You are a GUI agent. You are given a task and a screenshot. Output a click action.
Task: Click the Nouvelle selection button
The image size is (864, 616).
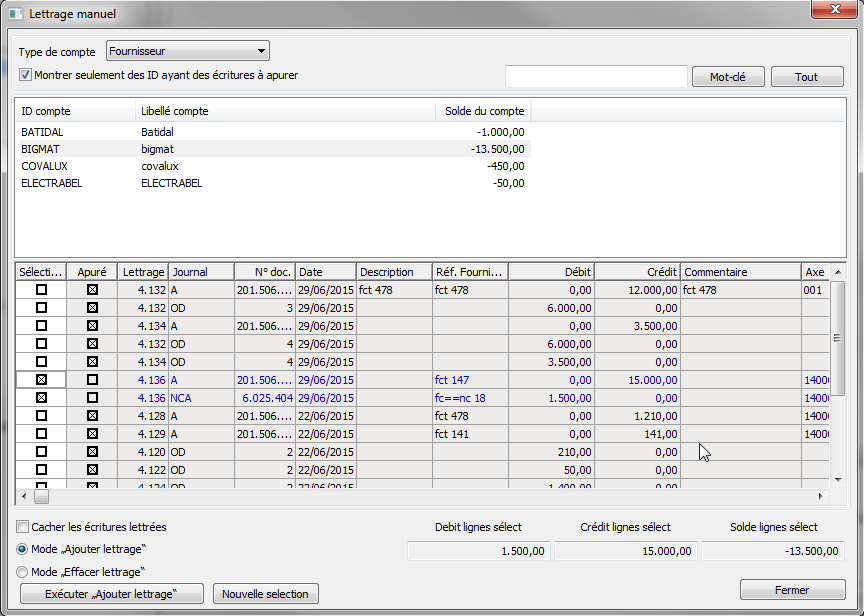(266, 594)
